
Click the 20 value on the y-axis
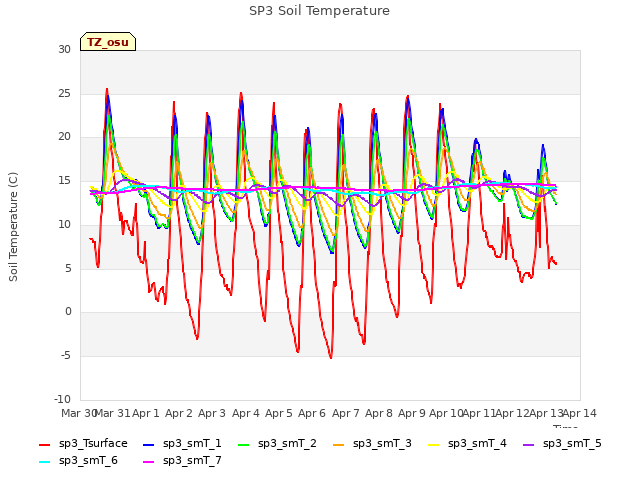click(64, 137)
